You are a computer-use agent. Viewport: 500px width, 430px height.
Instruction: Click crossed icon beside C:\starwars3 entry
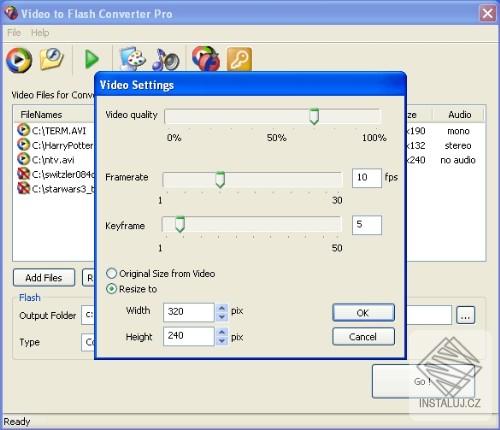point(23,188)
